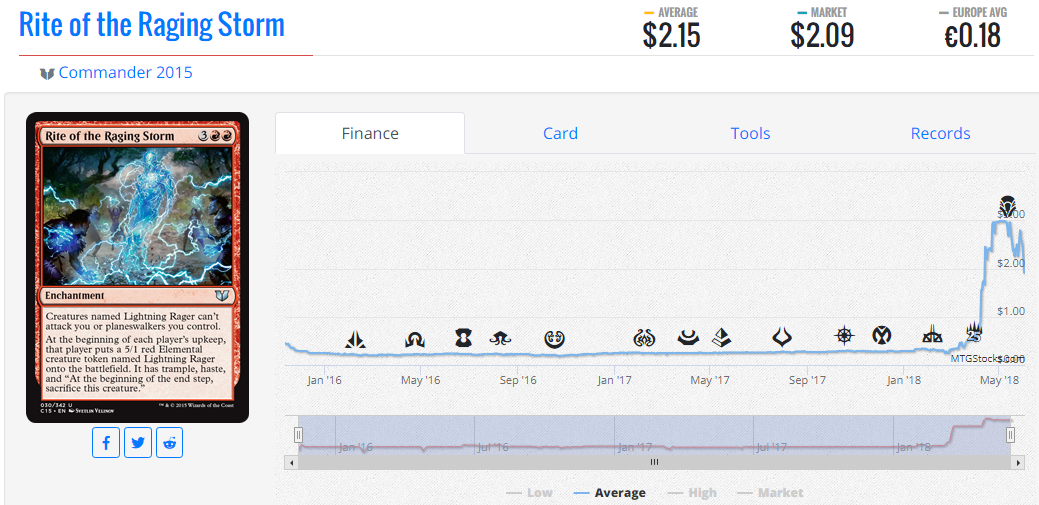Viewport: 1039px width, 505px height.
Task: Click the Rivals of Ixalan set symbol after Jan '18
Action: coord(933,335)
